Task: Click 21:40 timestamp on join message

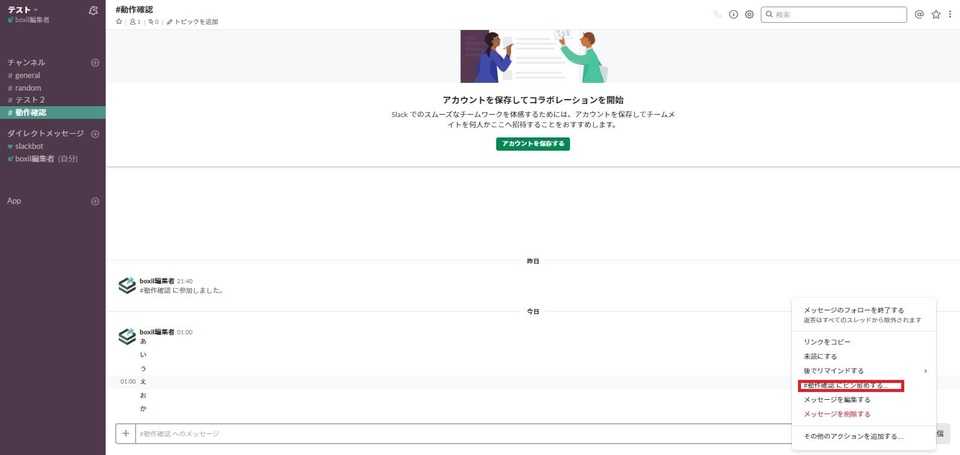Action: coord(184,281)
